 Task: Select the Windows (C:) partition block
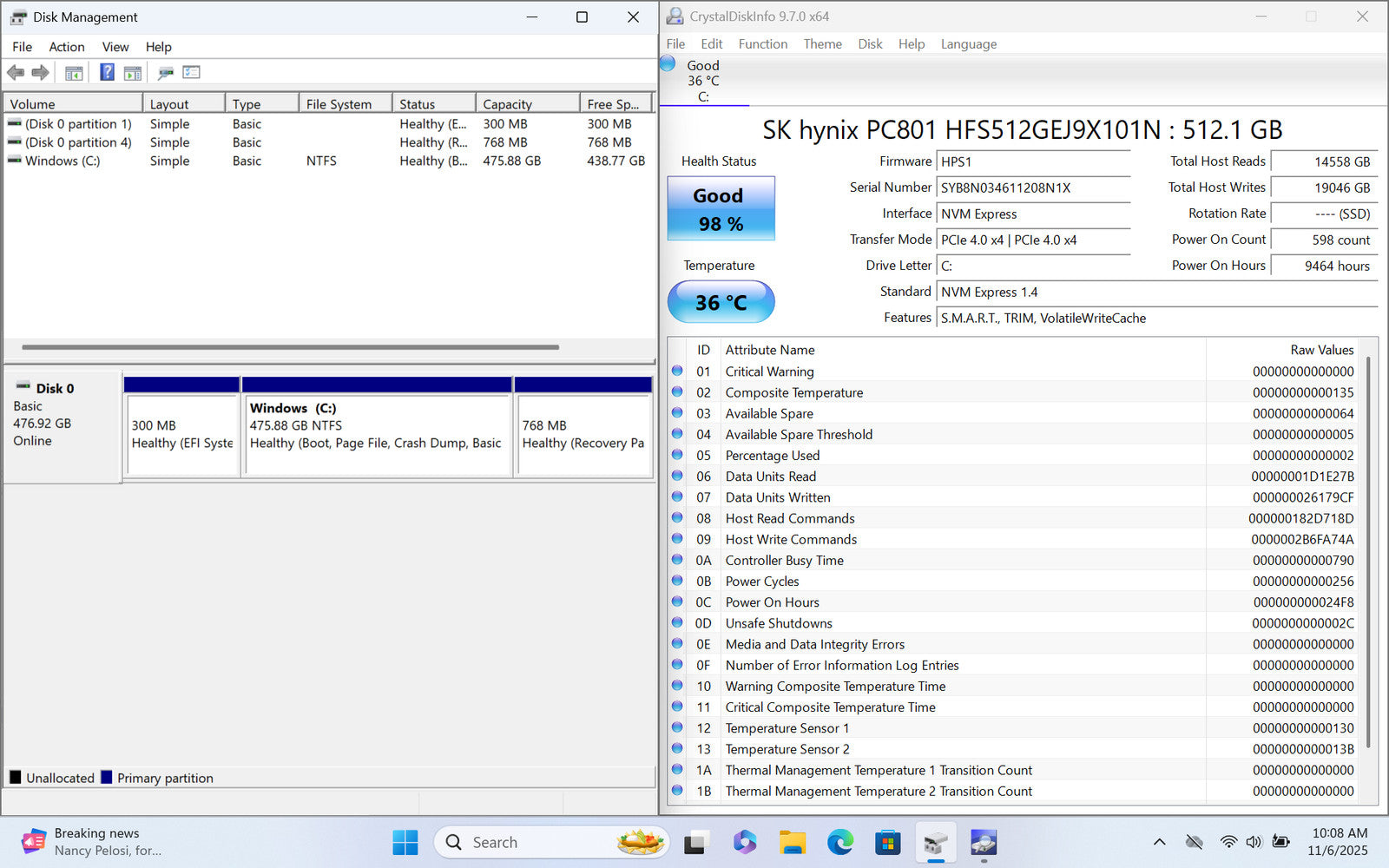tap(377, 434)
